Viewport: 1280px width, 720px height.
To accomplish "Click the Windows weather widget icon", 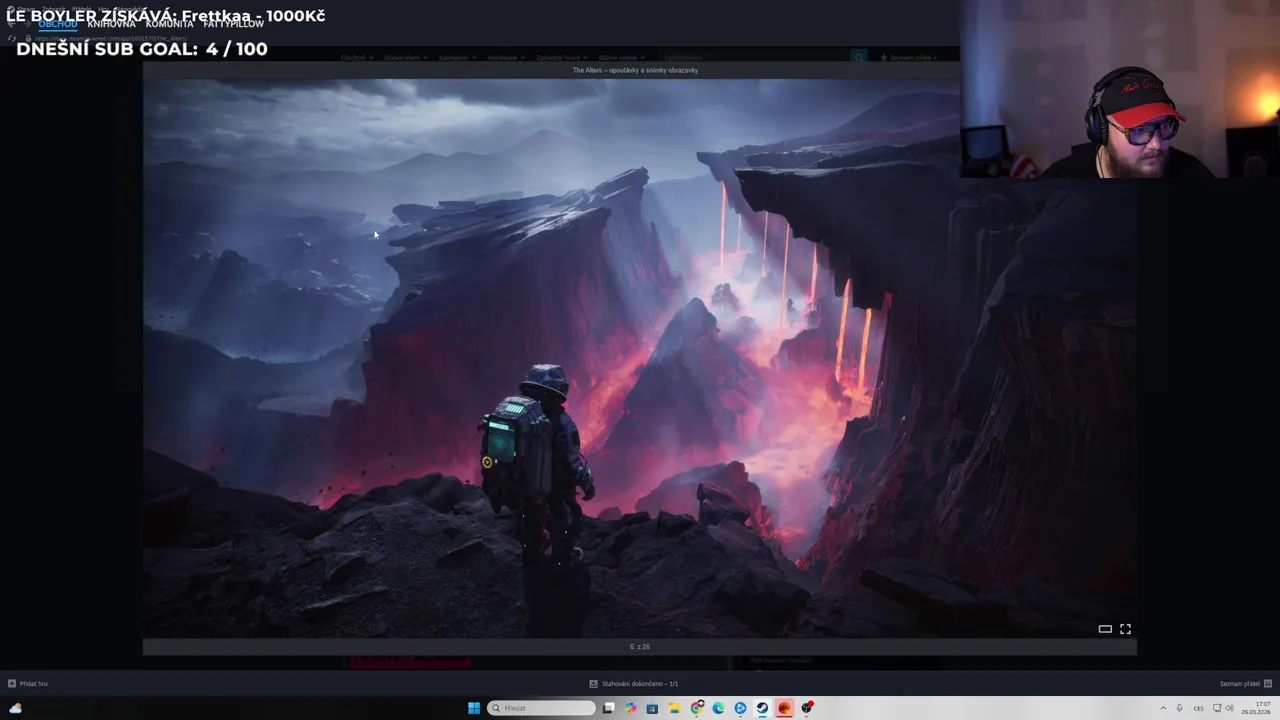I will (15, 708).
